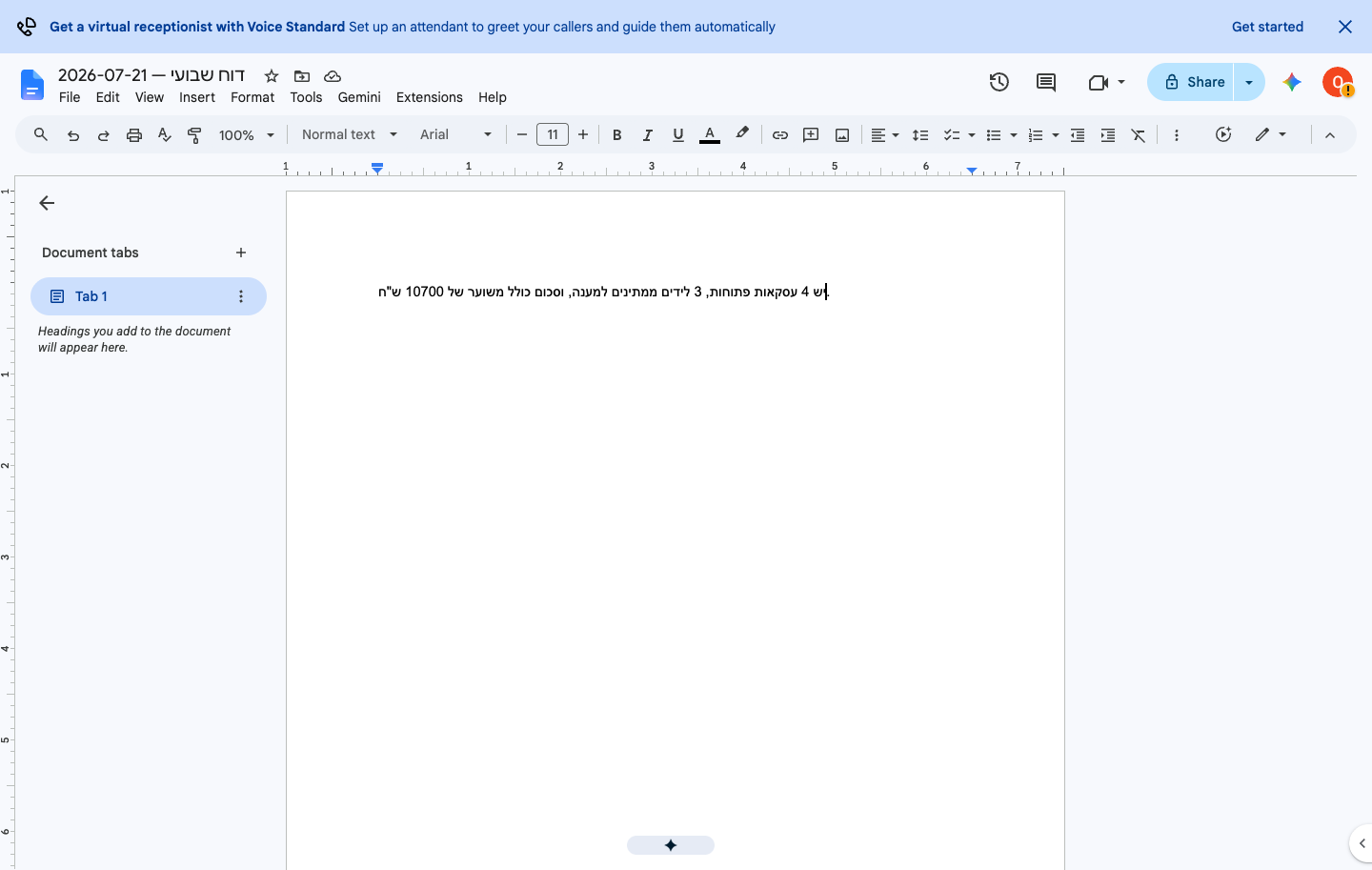Open Tab 1 options menu
The image size is (1372, 870).
coord(241,296)
